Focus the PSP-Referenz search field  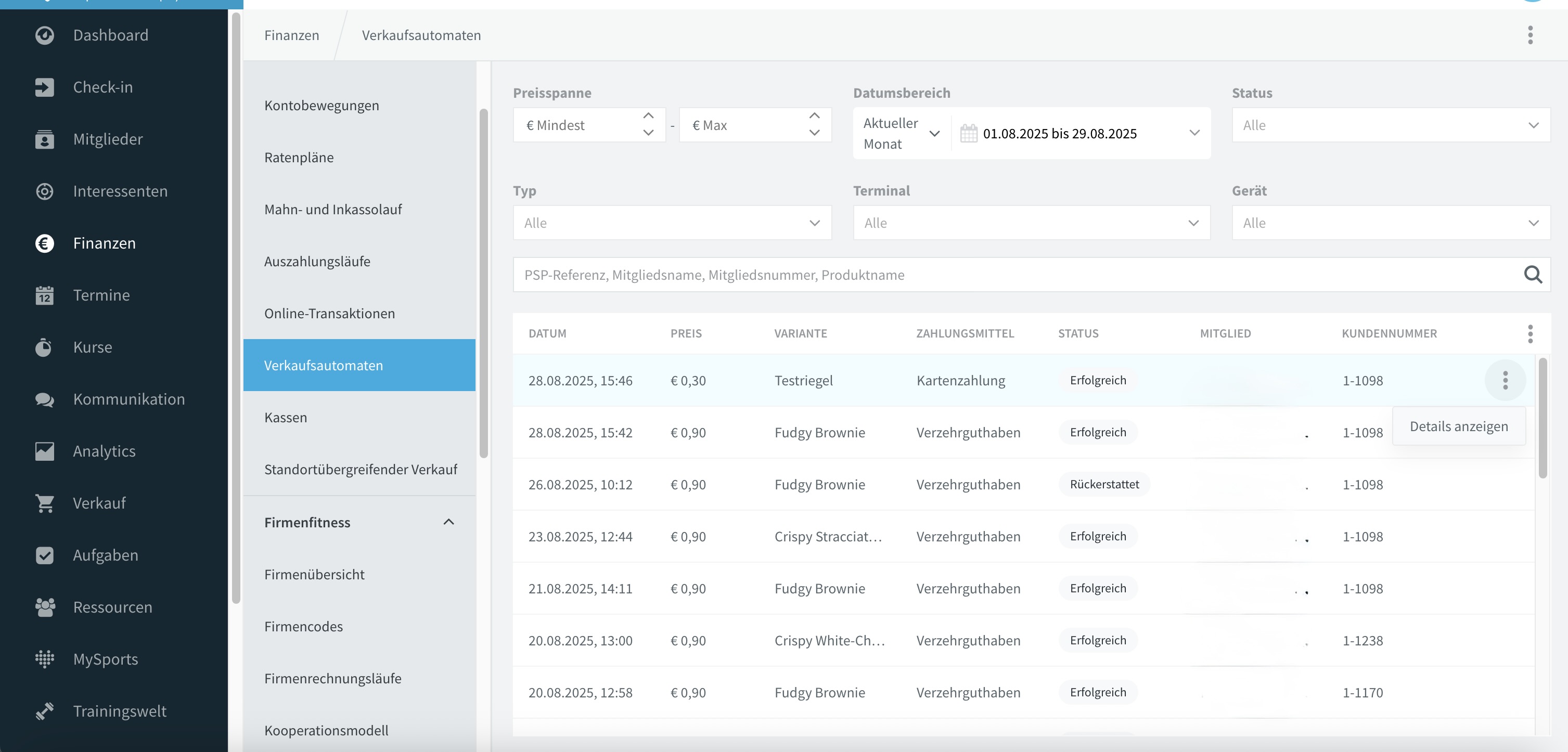pos(1017,275)
